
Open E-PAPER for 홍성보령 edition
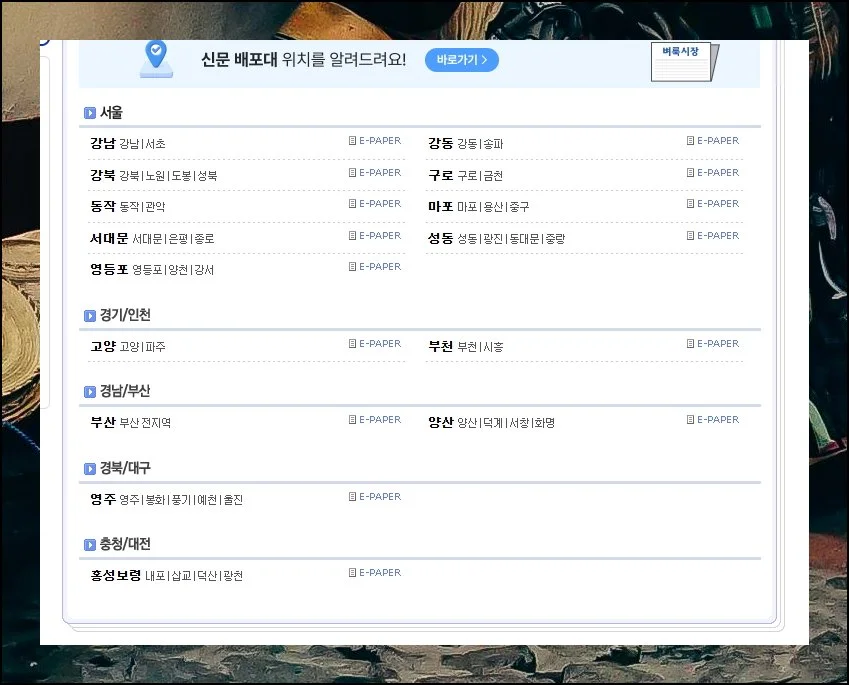[375, 573]
